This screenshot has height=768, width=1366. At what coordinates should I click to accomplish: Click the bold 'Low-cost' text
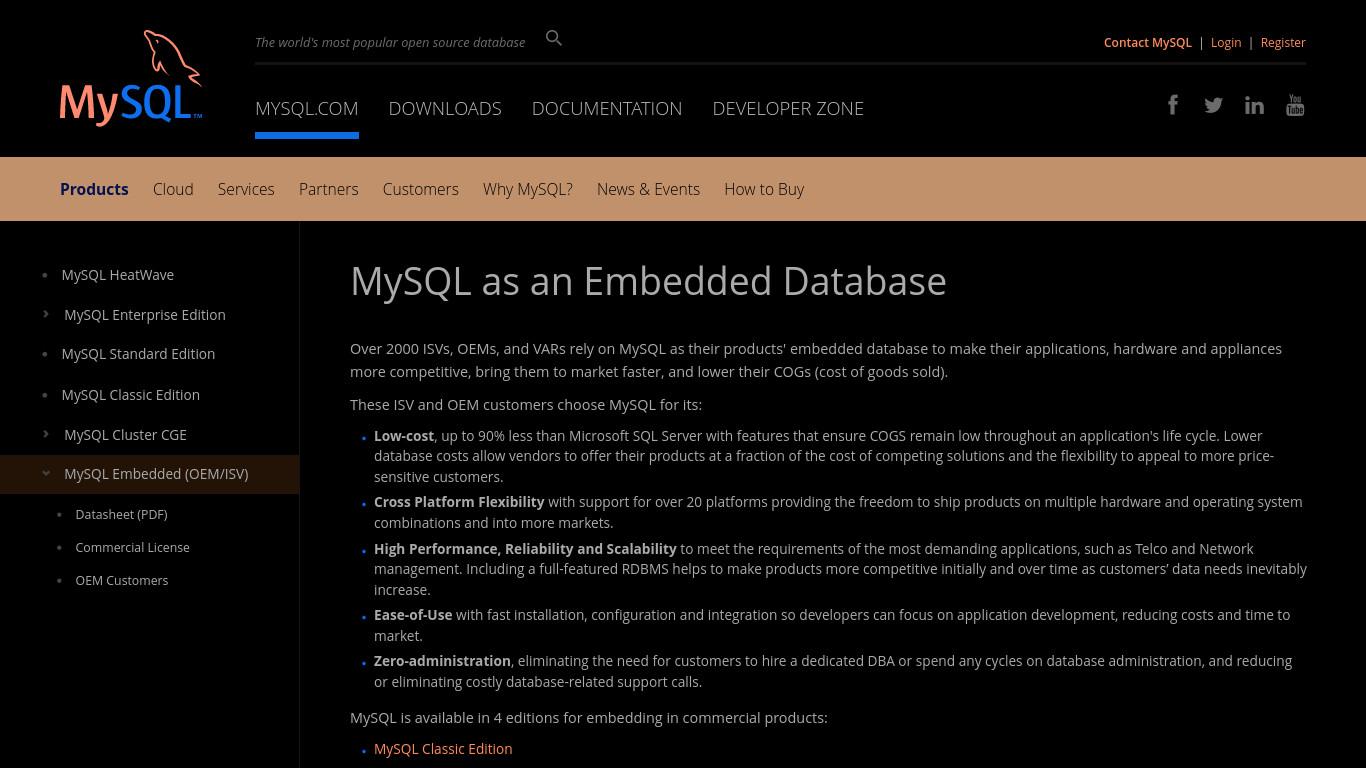[404, 436]
